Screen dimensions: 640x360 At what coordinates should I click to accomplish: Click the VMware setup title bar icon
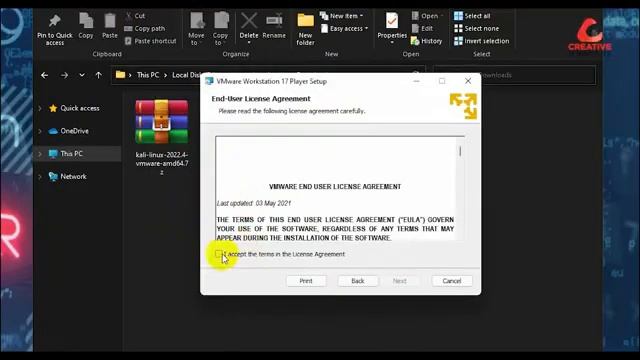coord(209,81)
